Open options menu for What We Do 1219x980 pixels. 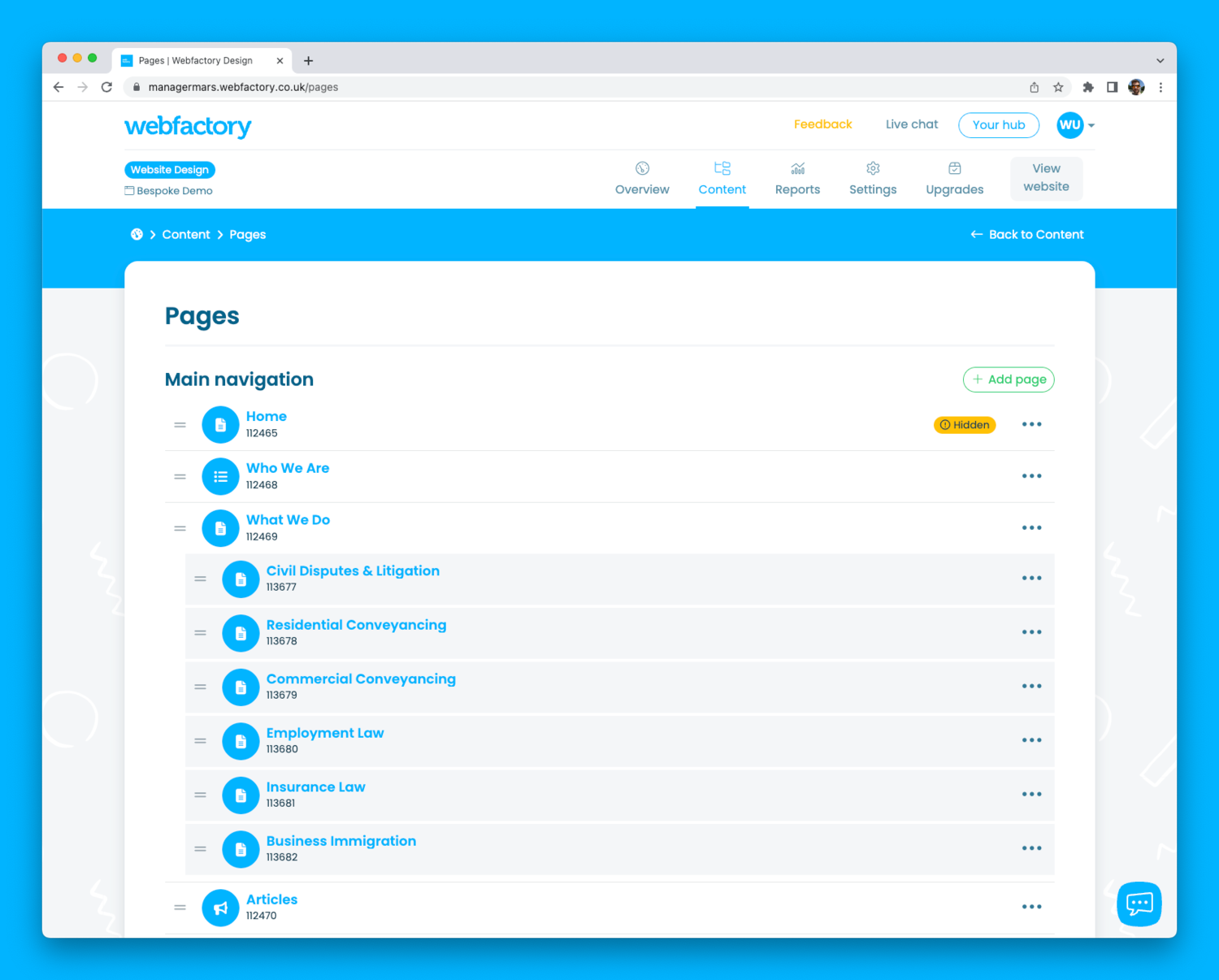[1031, 528]
